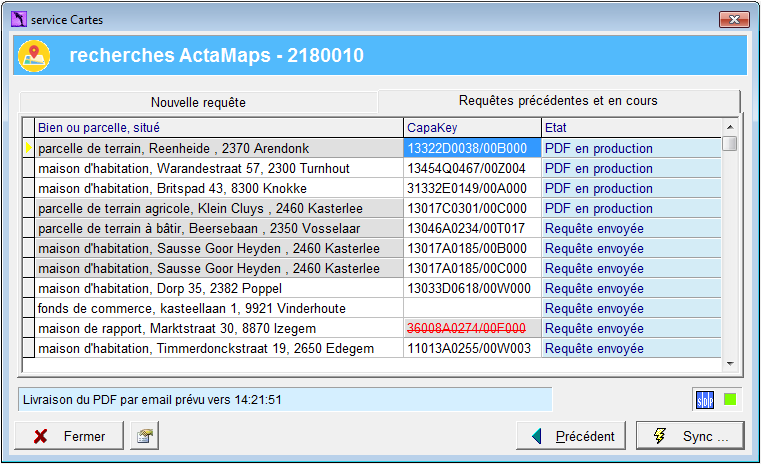
Task: Select row 'maison d'habitation, Warandestraat 57, 2300 Turnhout'
Action: tap(219, 168)
